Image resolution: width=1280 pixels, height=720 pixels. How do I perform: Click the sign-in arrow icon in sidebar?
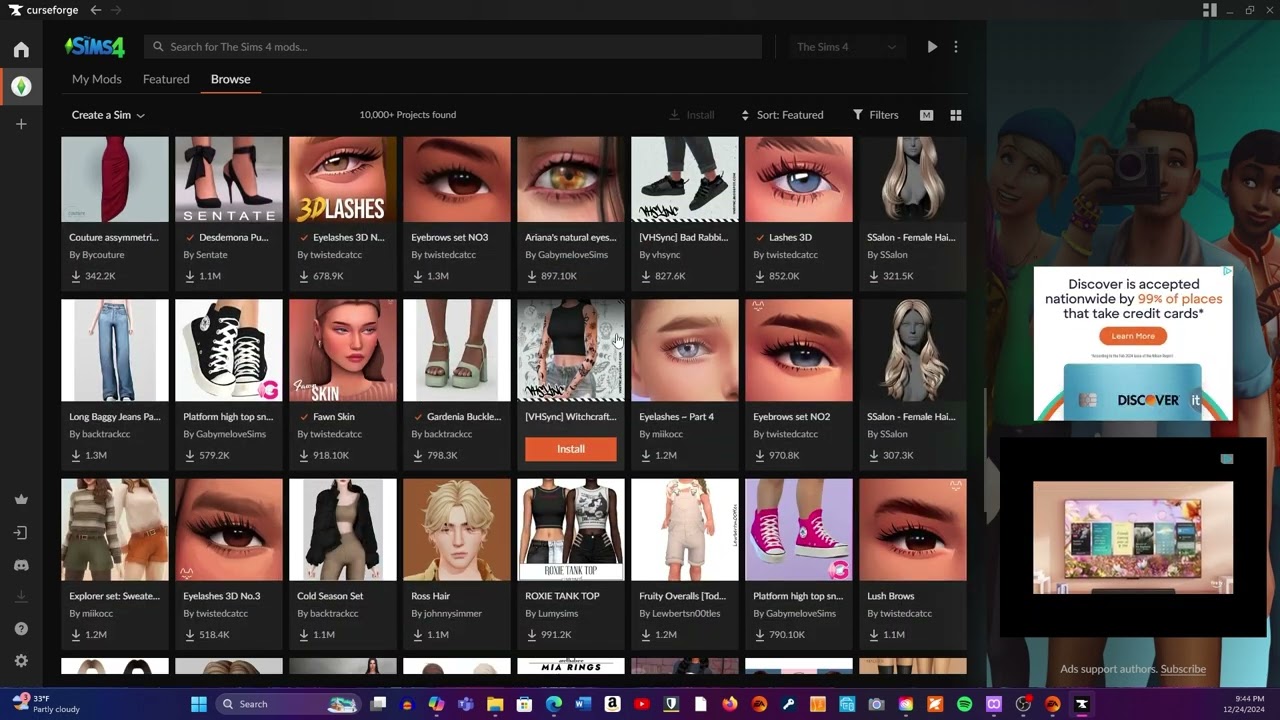[21, 533]
